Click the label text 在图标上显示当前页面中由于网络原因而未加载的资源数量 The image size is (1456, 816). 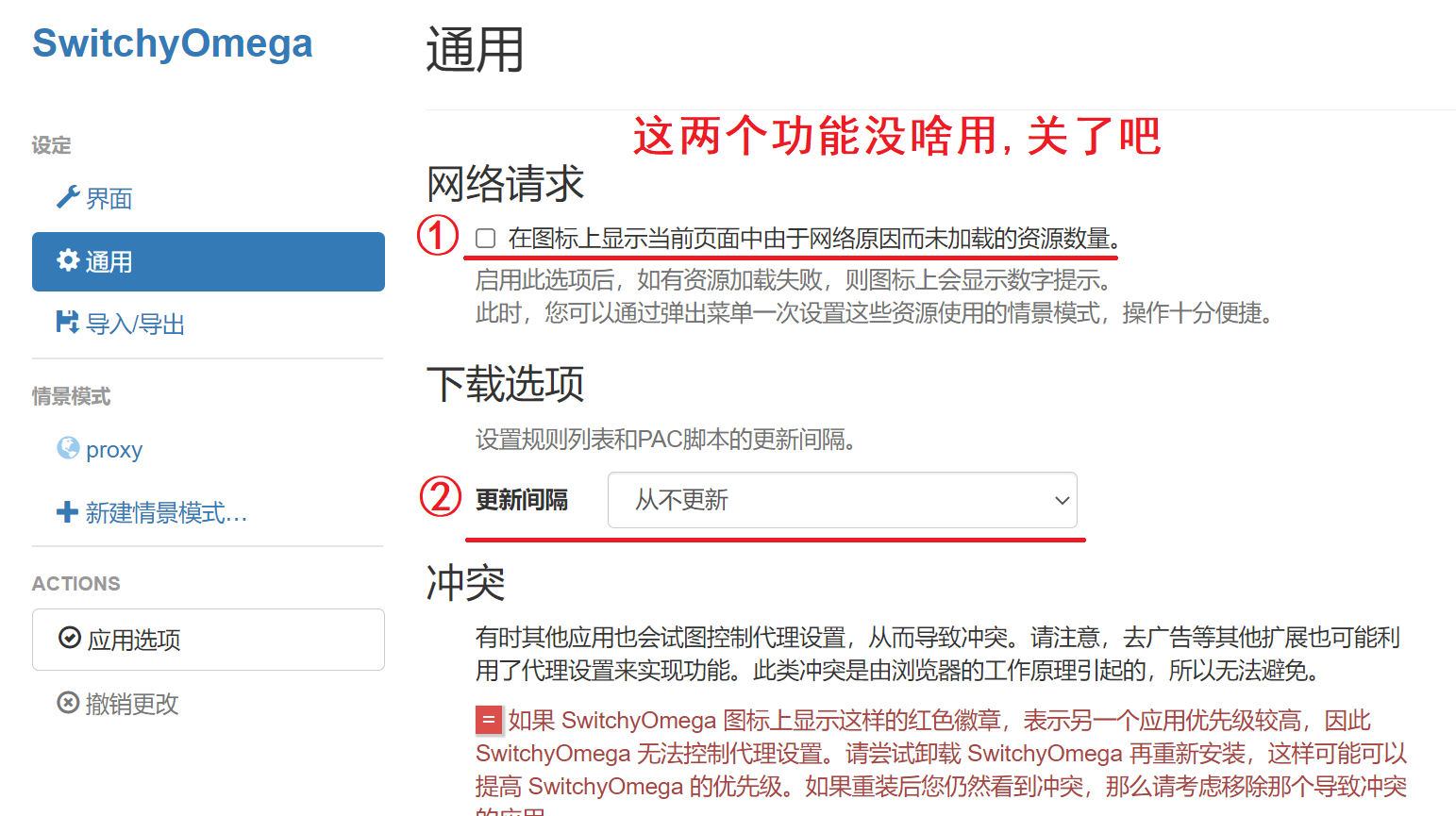[812, 239]
